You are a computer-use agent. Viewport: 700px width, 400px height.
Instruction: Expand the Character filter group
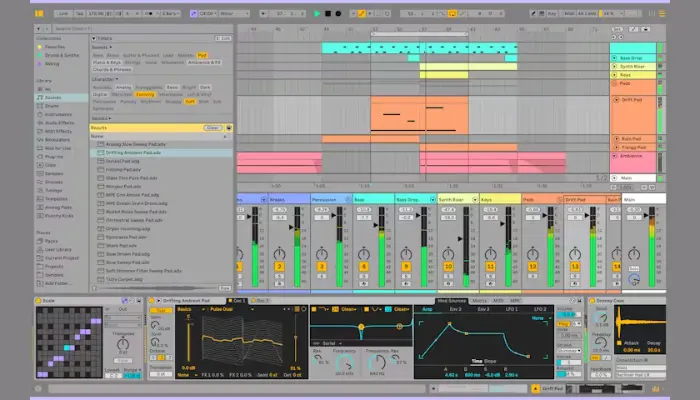click(105, 79)
